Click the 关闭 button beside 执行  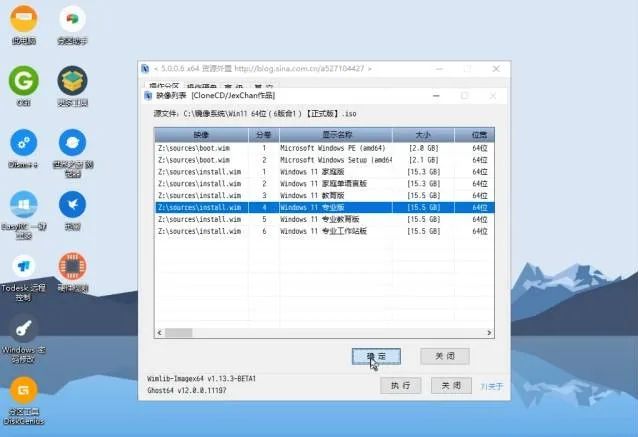(451, 385)
